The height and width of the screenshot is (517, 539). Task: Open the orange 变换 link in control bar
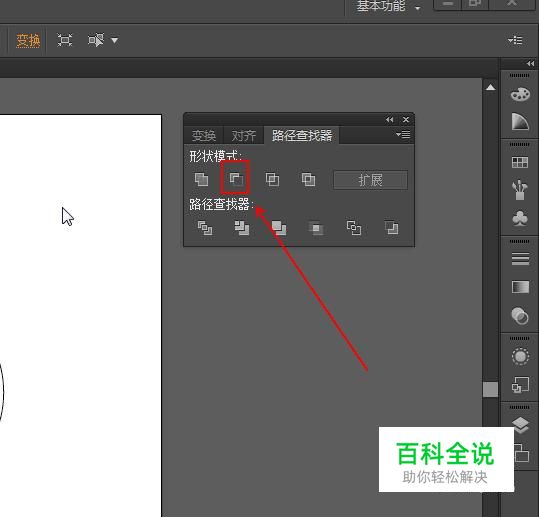tap(28, 41)
